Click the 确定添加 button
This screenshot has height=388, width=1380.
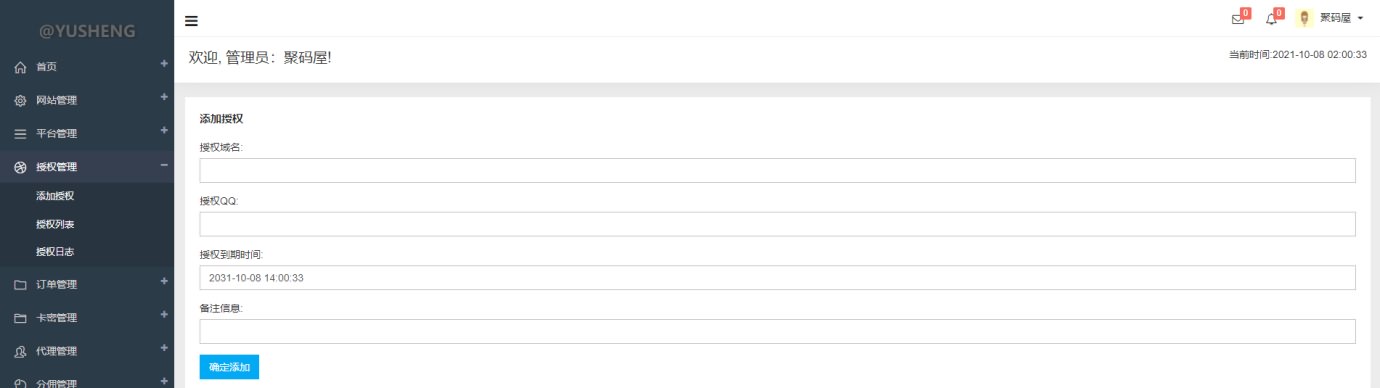click(x=229, y=367)
